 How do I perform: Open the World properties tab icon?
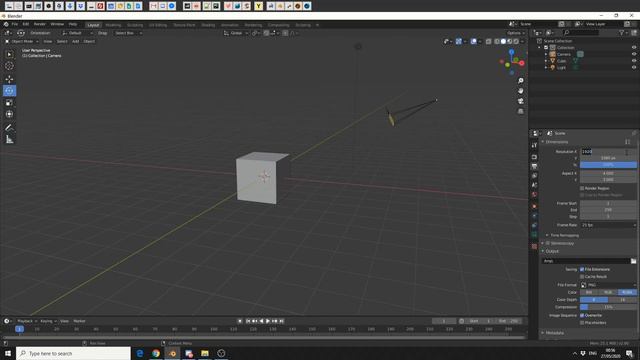pyautogui.click(x=534, y=195)
